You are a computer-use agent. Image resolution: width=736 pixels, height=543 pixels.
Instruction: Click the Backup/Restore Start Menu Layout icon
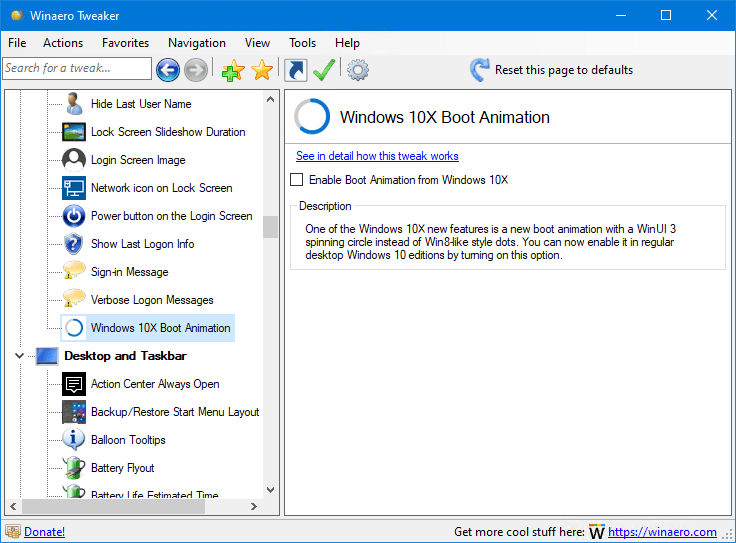pyautogui.click(x=74, y=412)
